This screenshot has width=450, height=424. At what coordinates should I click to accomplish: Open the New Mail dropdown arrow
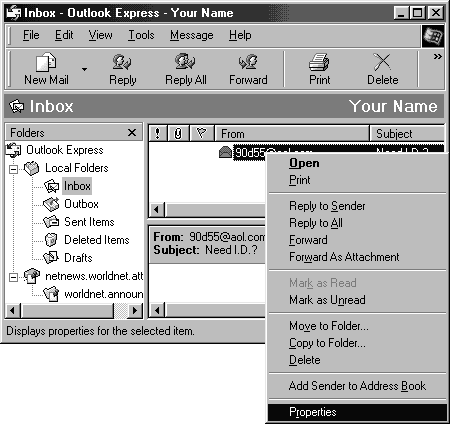(x=84, y=69)
